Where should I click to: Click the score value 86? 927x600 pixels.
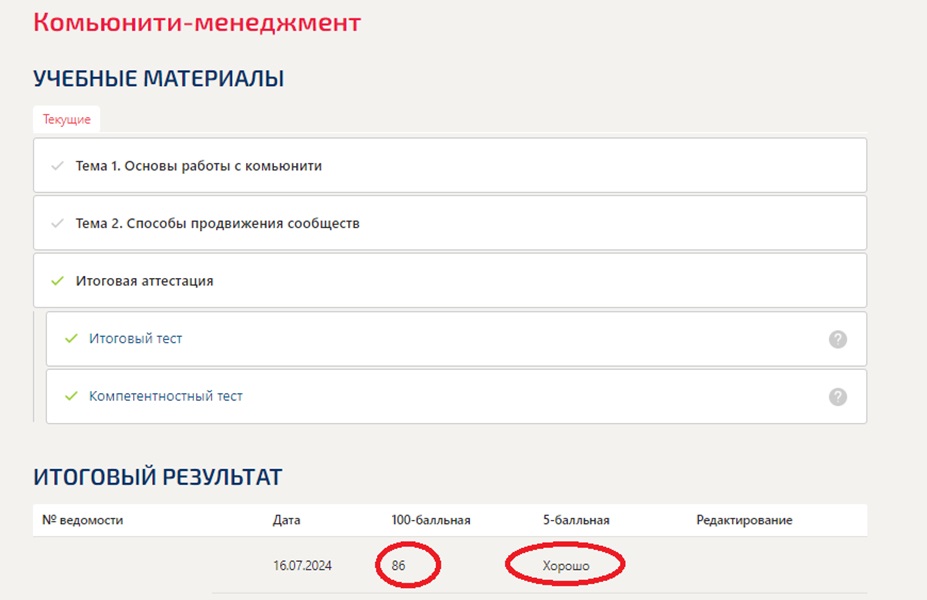(x=398, y=566)
